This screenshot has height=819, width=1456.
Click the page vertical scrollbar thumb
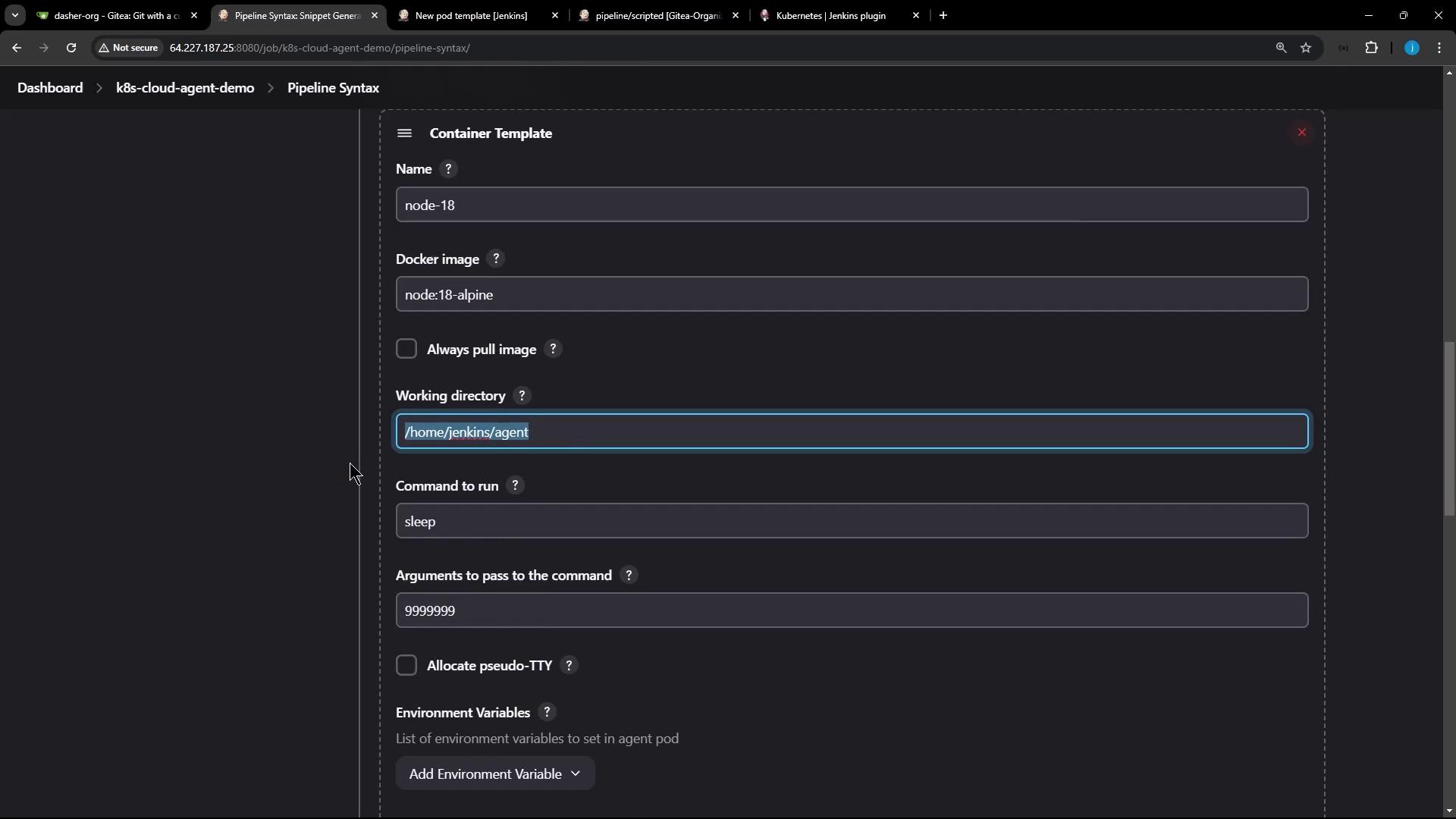tap(1449, 428)
